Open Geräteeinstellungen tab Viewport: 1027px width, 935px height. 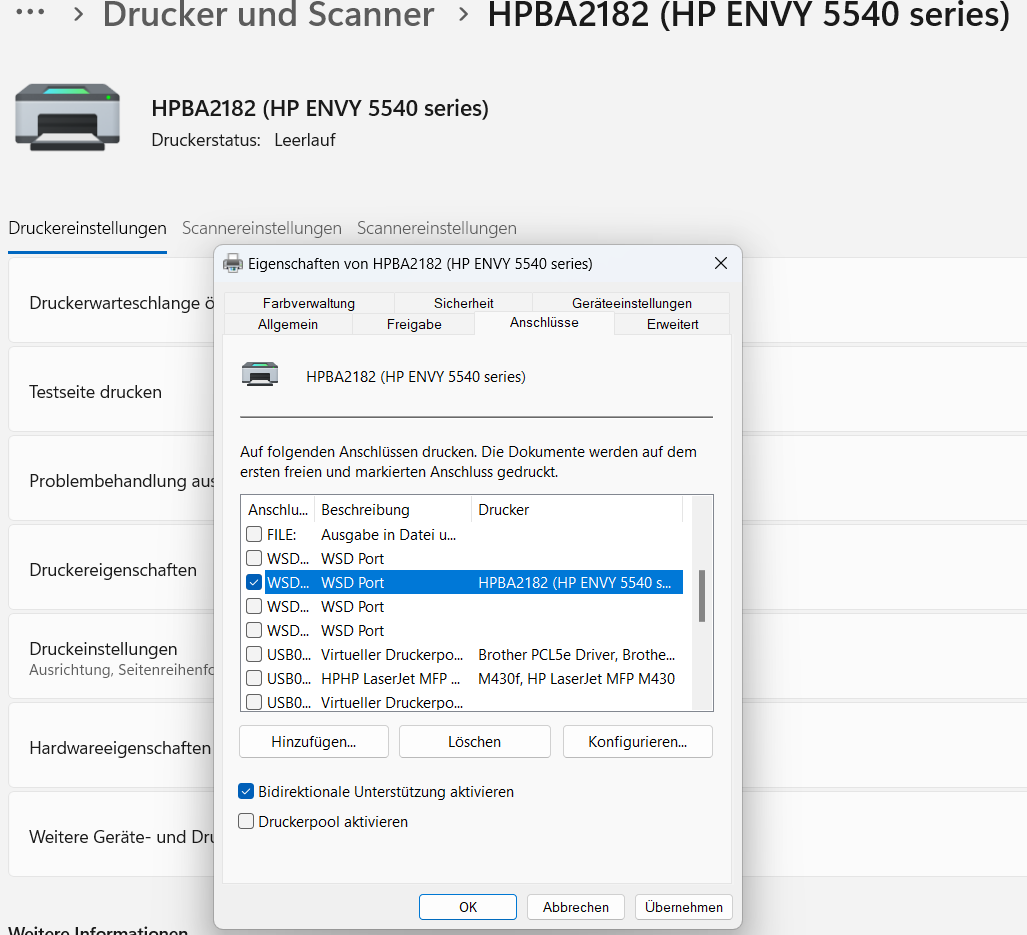(x=631, y=303)
